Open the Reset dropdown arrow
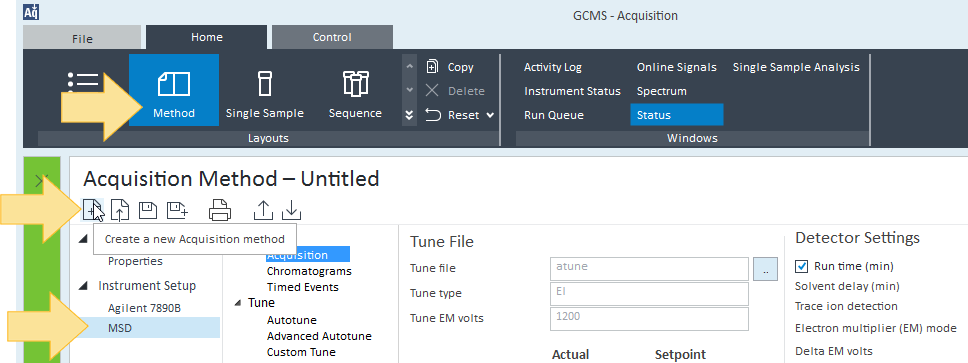 click(490, 115)
